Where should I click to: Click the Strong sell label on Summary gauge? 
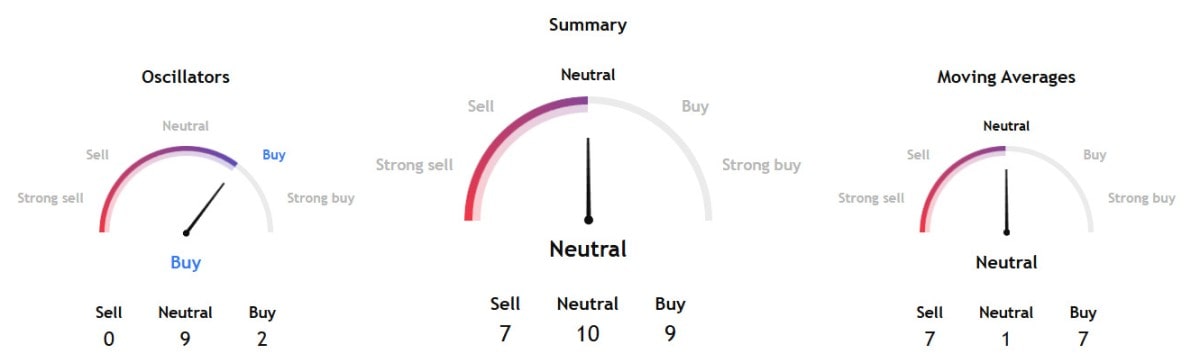click(x=415, y=165)
